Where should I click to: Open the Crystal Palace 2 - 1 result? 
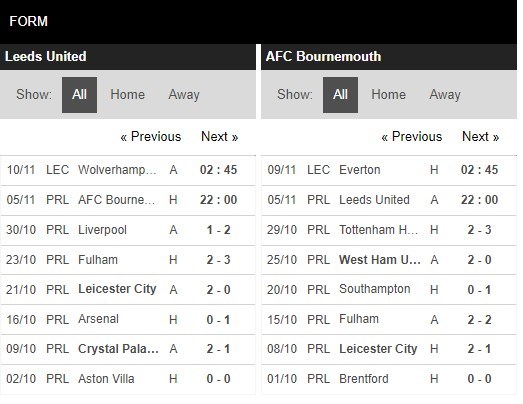click(128, 349)
